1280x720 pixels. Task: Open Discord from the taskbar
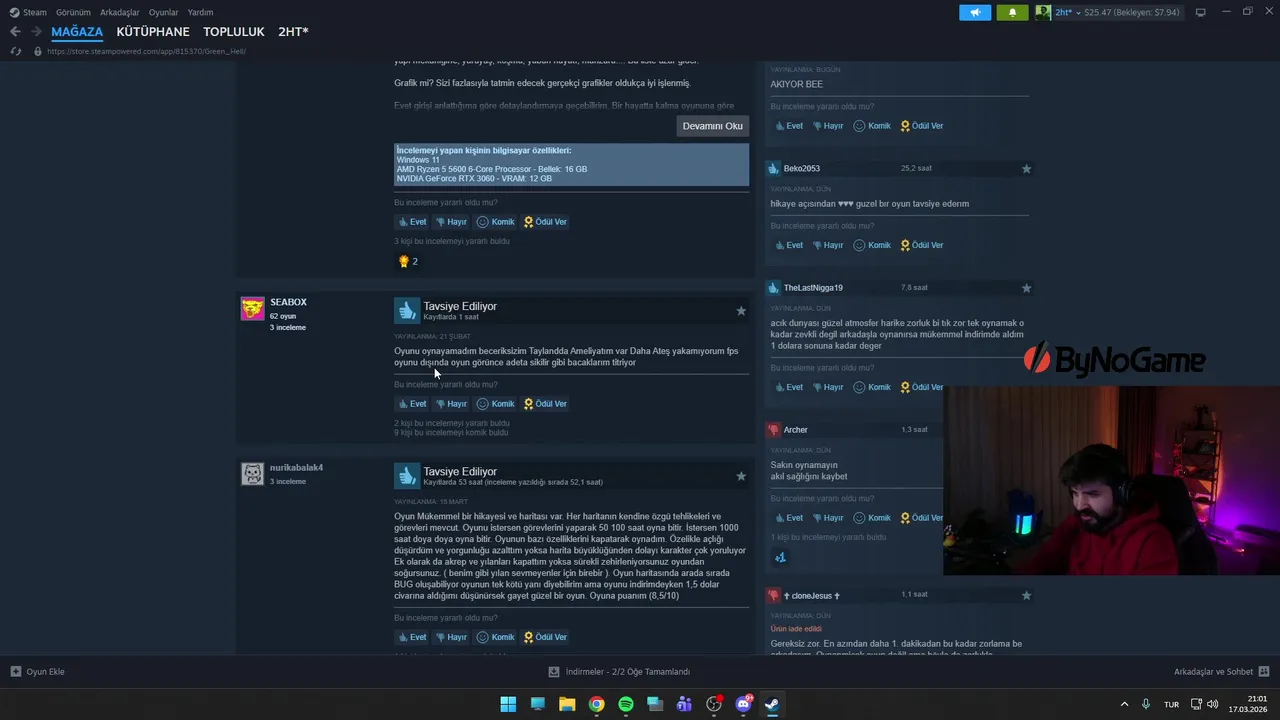pos(743,704)
